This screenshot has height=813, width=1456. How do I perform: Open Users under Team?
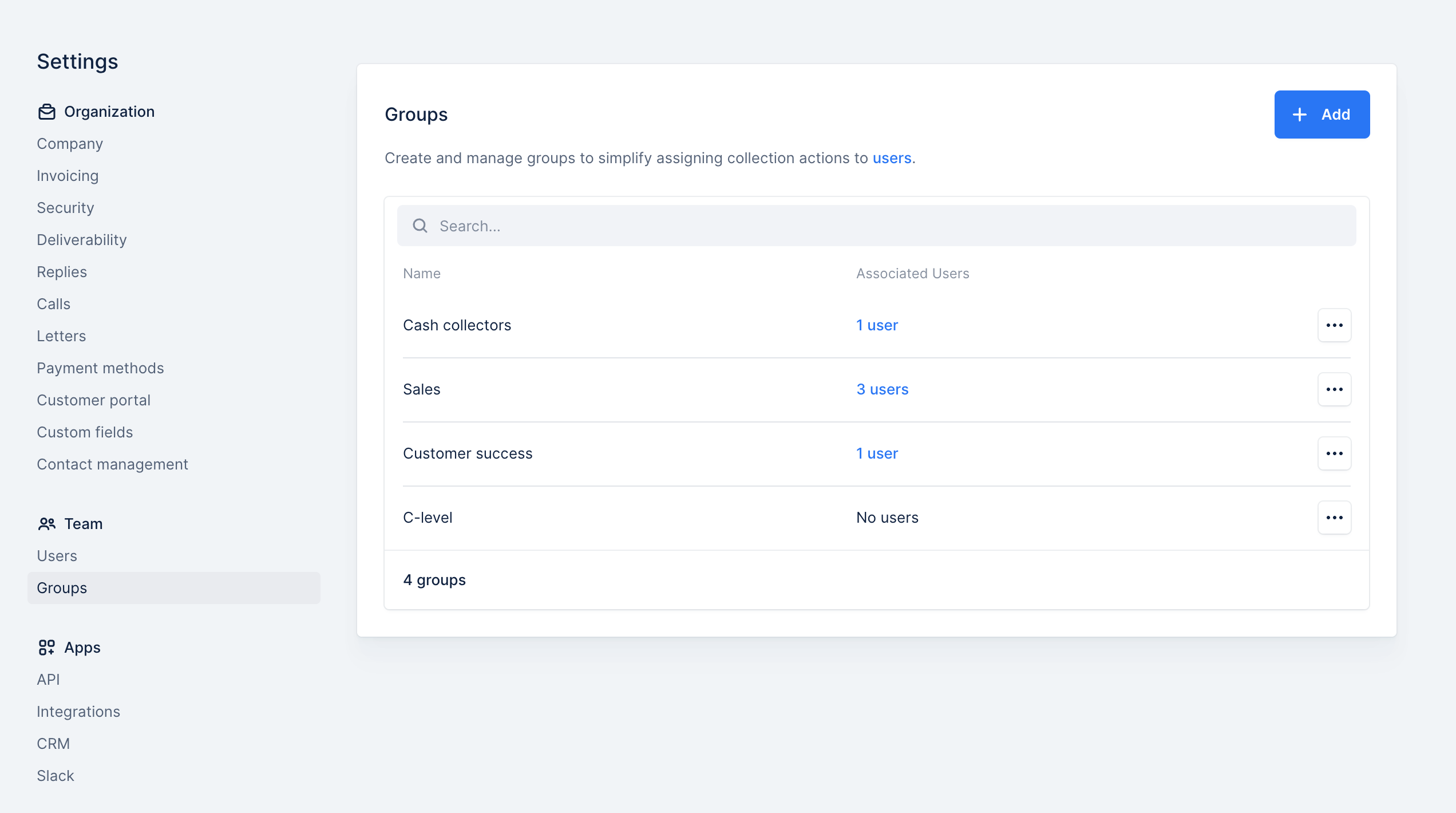57,556
